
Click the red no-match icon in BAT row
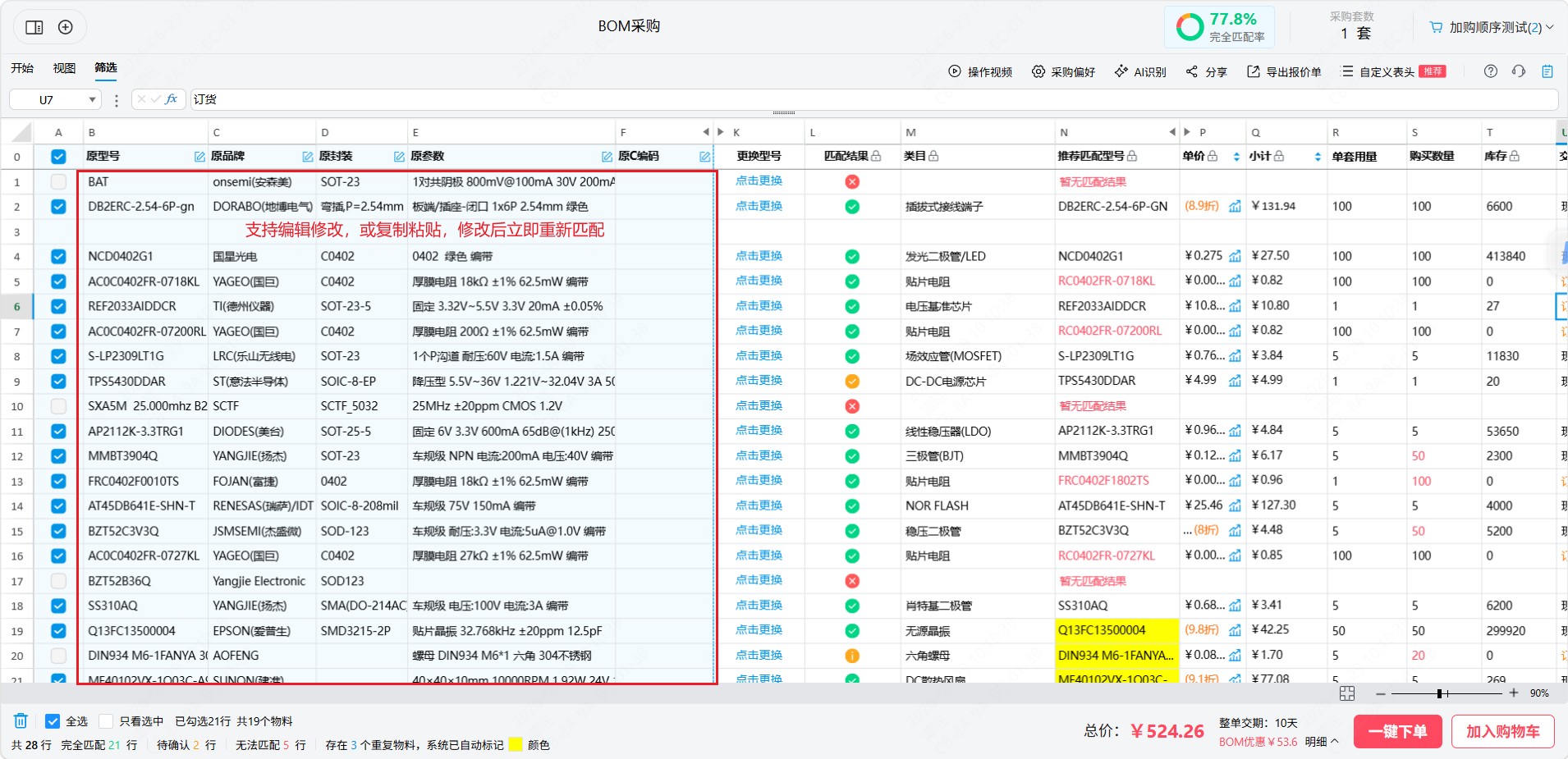coord(852,181)
